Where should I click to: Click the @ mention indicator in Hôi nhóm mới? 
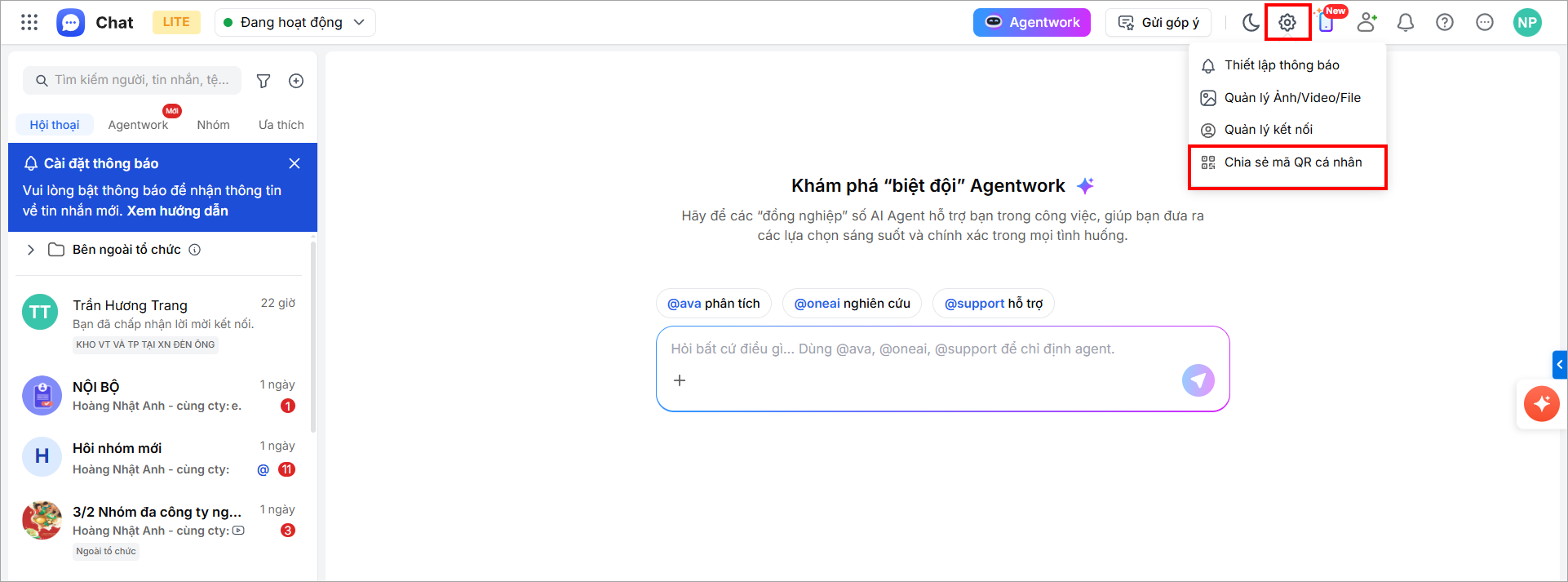tap(264, 469)
